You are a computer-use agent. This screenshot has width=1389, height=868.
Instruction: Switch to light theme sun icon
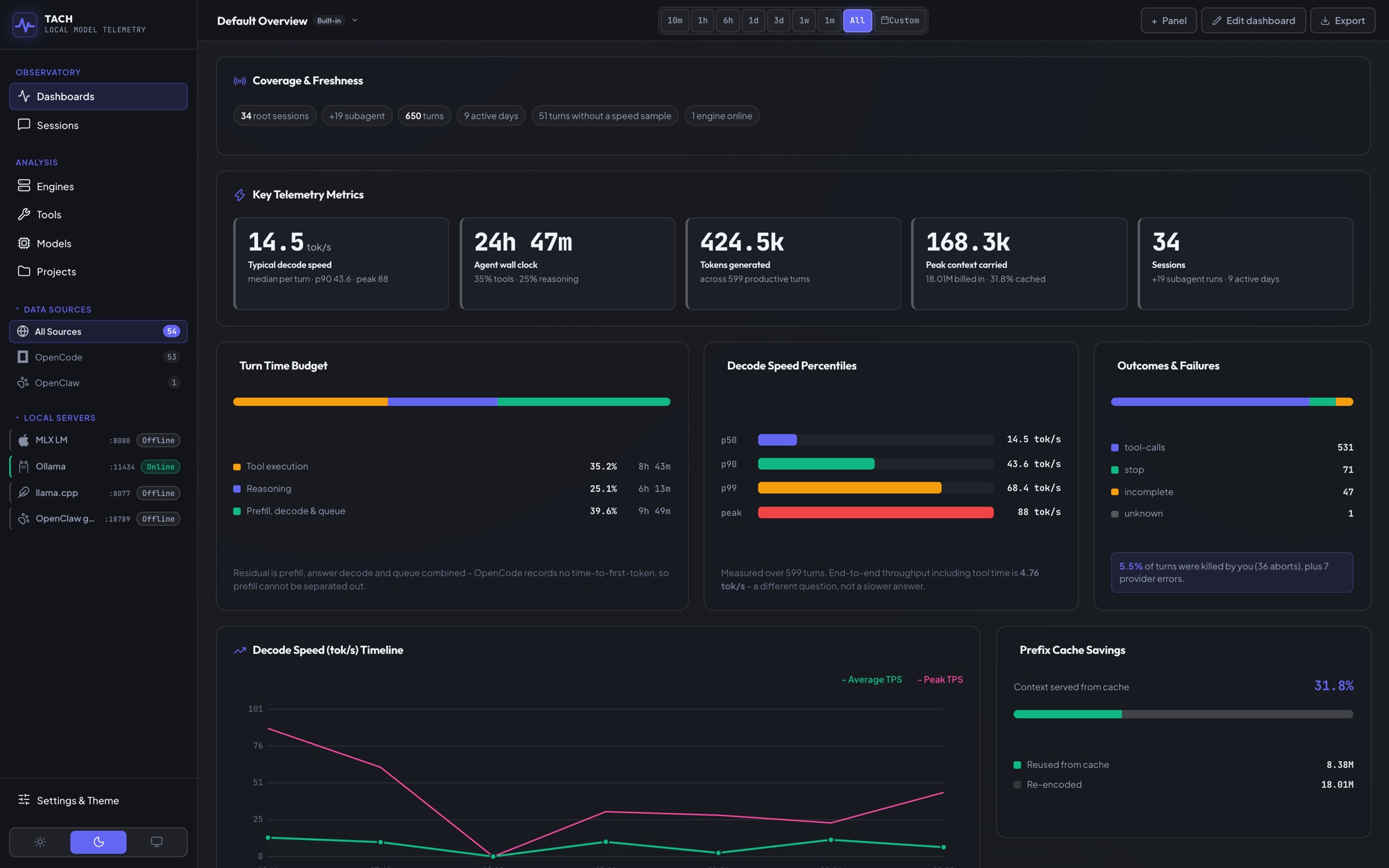click(x=40, y=842)
